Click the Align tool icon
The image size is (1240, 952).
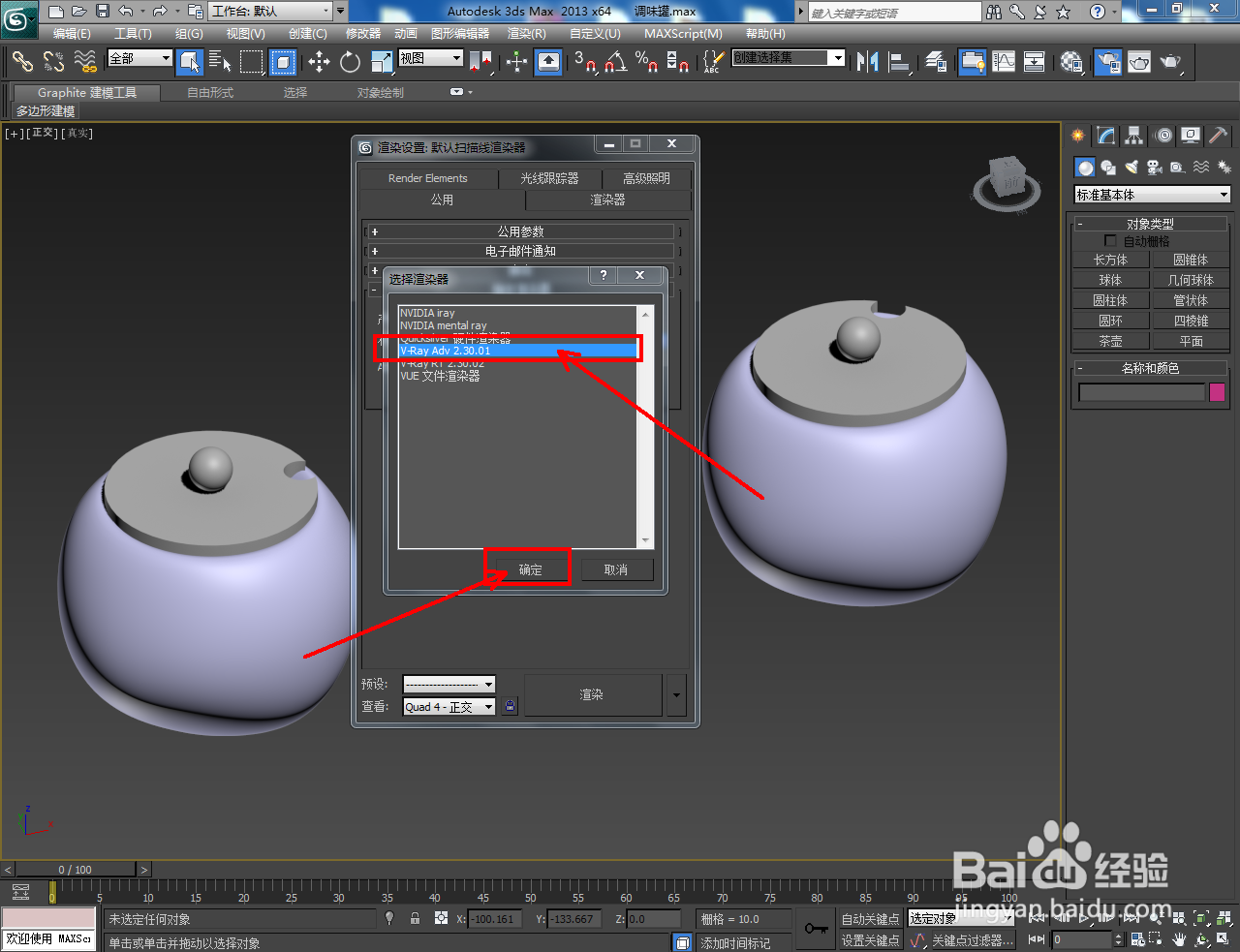pyautogui.click(x=899, y=62)
